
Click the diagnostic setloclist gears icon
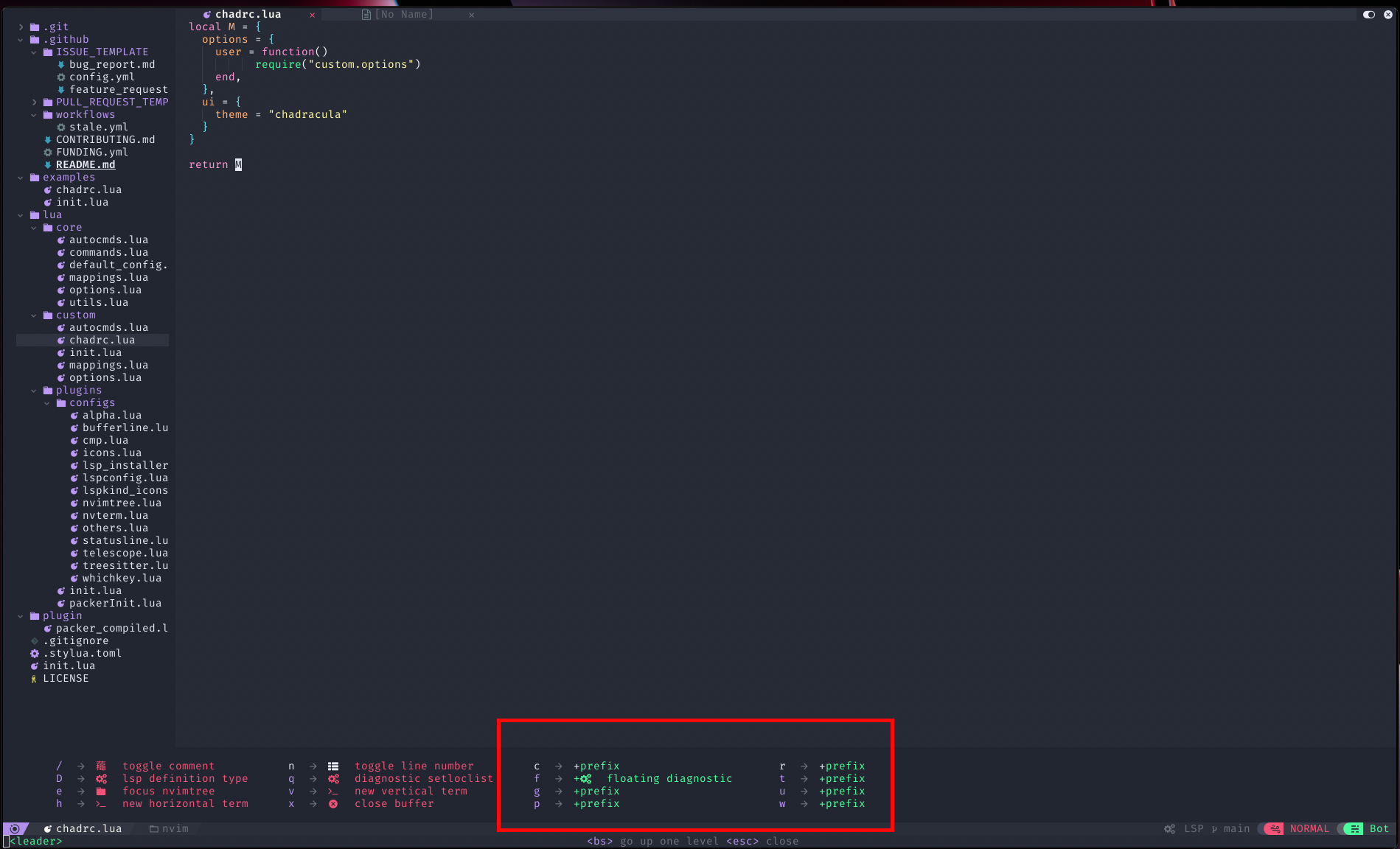tap(333, 778)
